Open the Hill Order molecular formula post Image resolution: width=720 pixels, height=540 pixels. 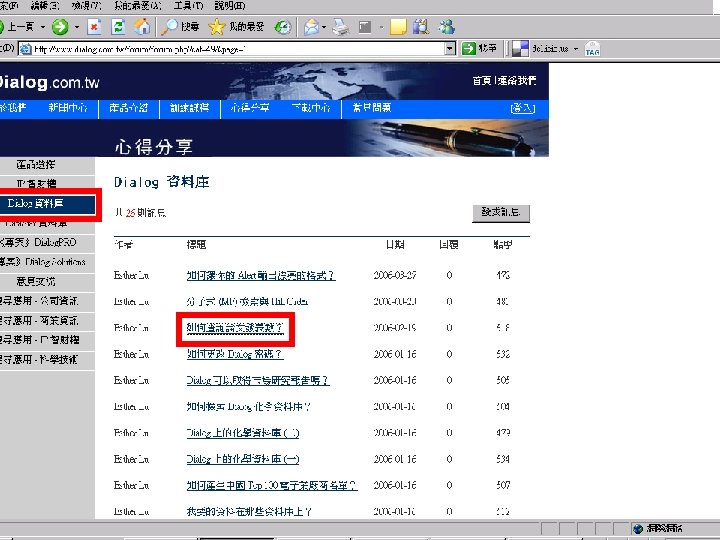(247, 302)
